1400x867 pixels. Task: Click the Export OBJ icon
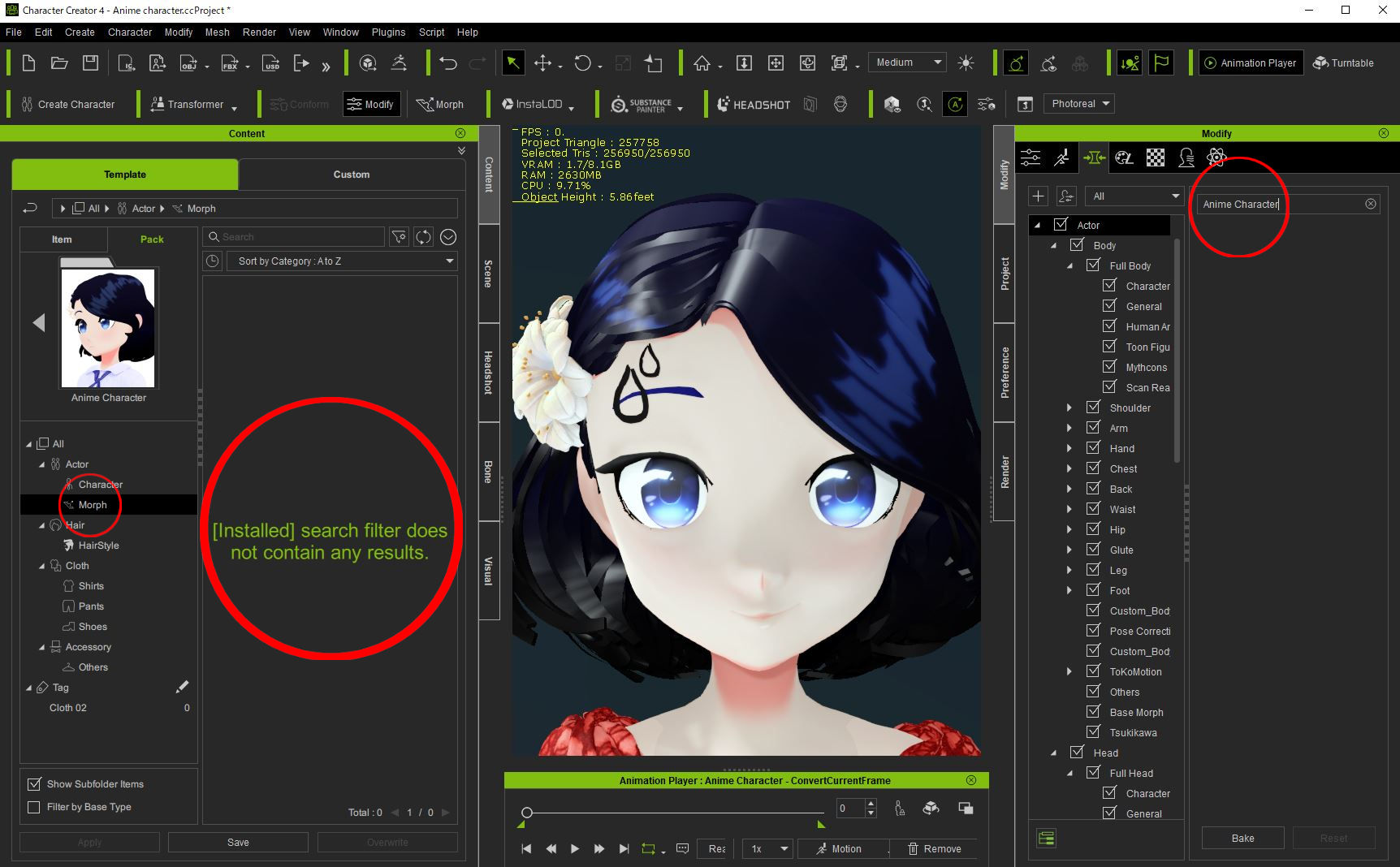tap(188, 63)
